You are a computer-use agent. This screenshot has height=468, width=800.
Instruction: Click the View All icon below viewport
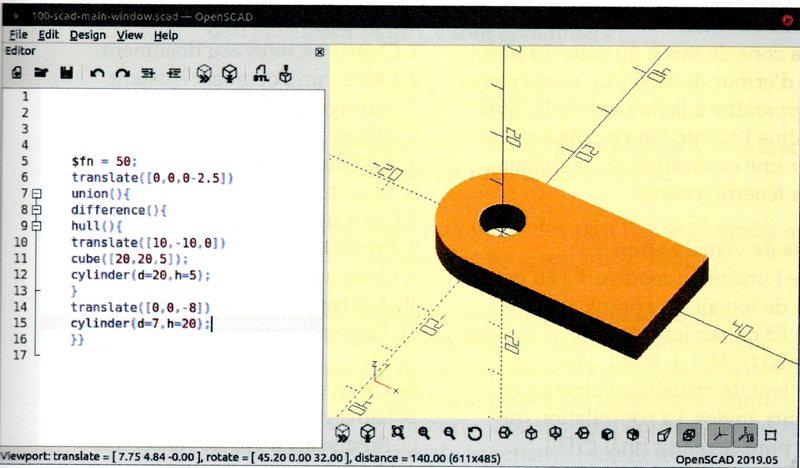[398, 435]
